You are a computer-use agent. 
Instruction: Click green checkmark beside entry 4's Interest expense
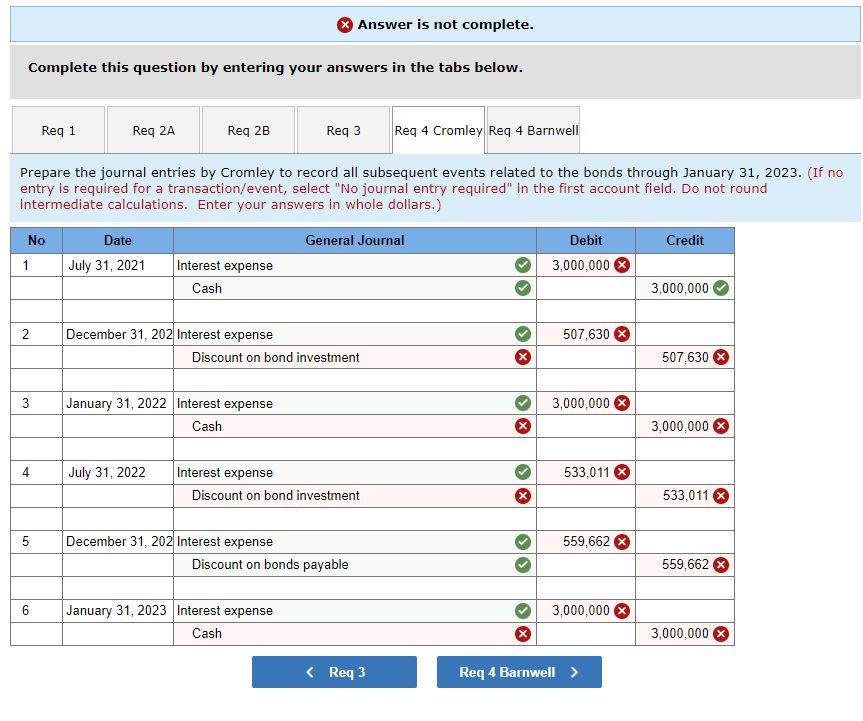pos(520,472)
